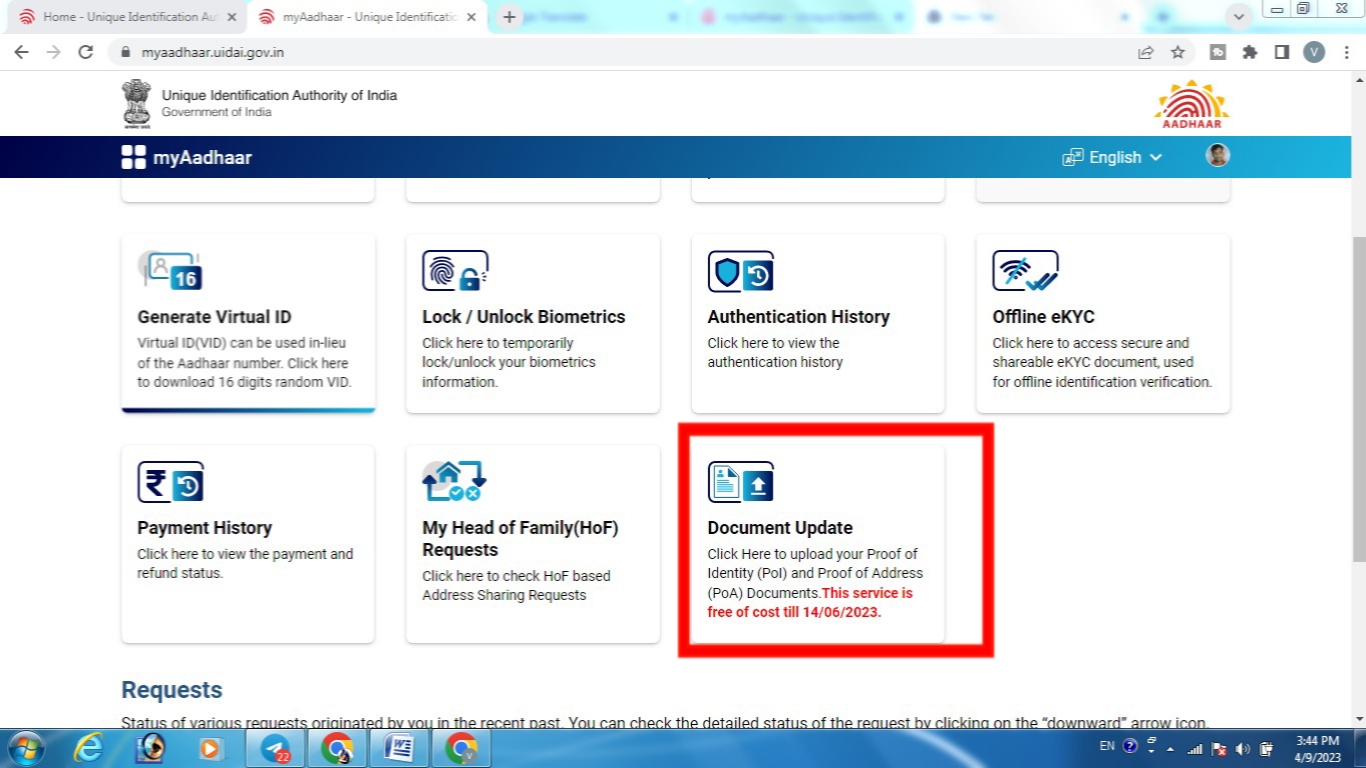1366x768 pixels.
Task: Click the volume speaker tray icon
Action: click(x=1242, y=748)
